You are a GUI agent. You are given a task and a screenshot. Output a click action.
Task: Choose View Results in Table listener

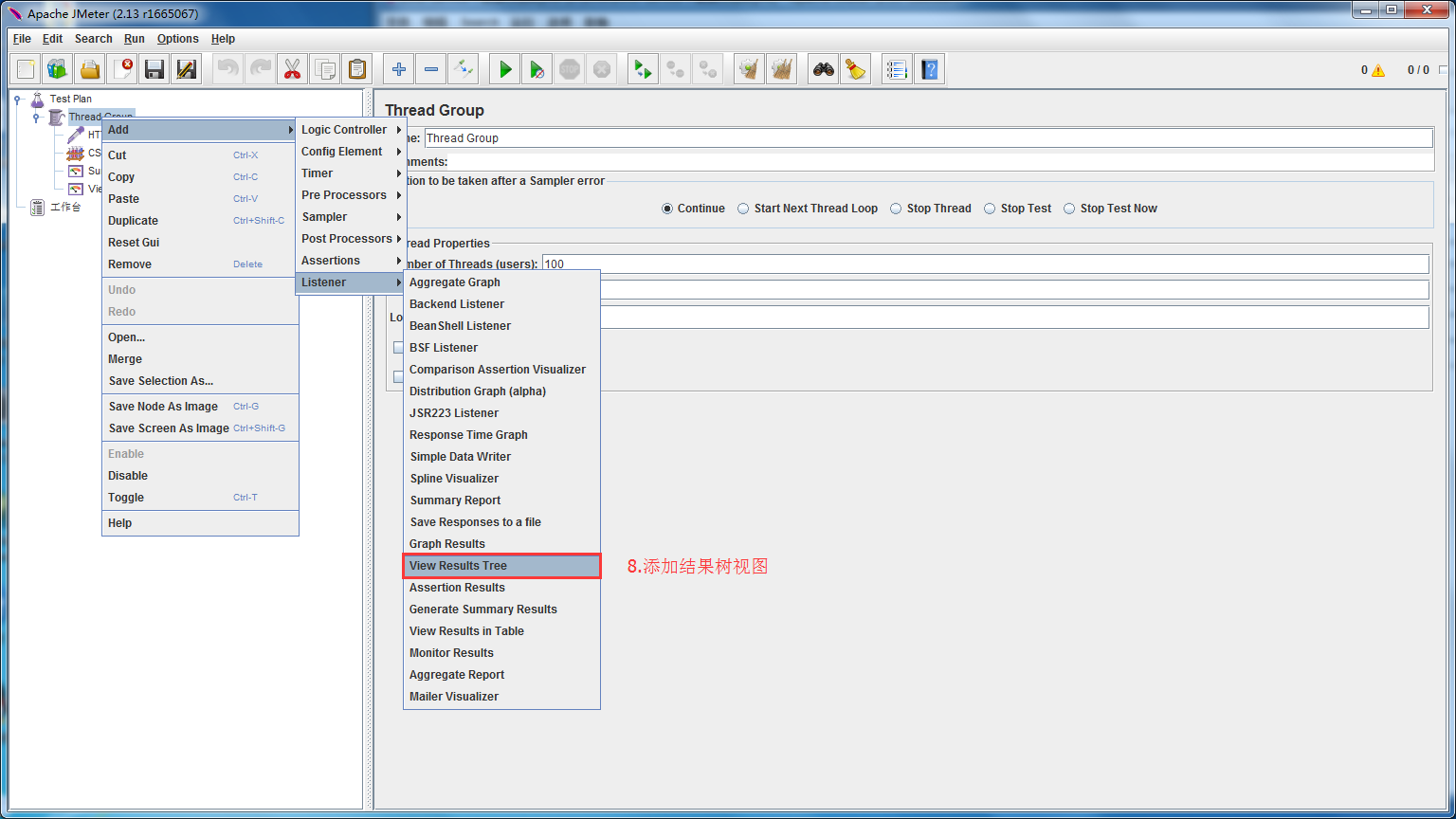click(501, 631)
